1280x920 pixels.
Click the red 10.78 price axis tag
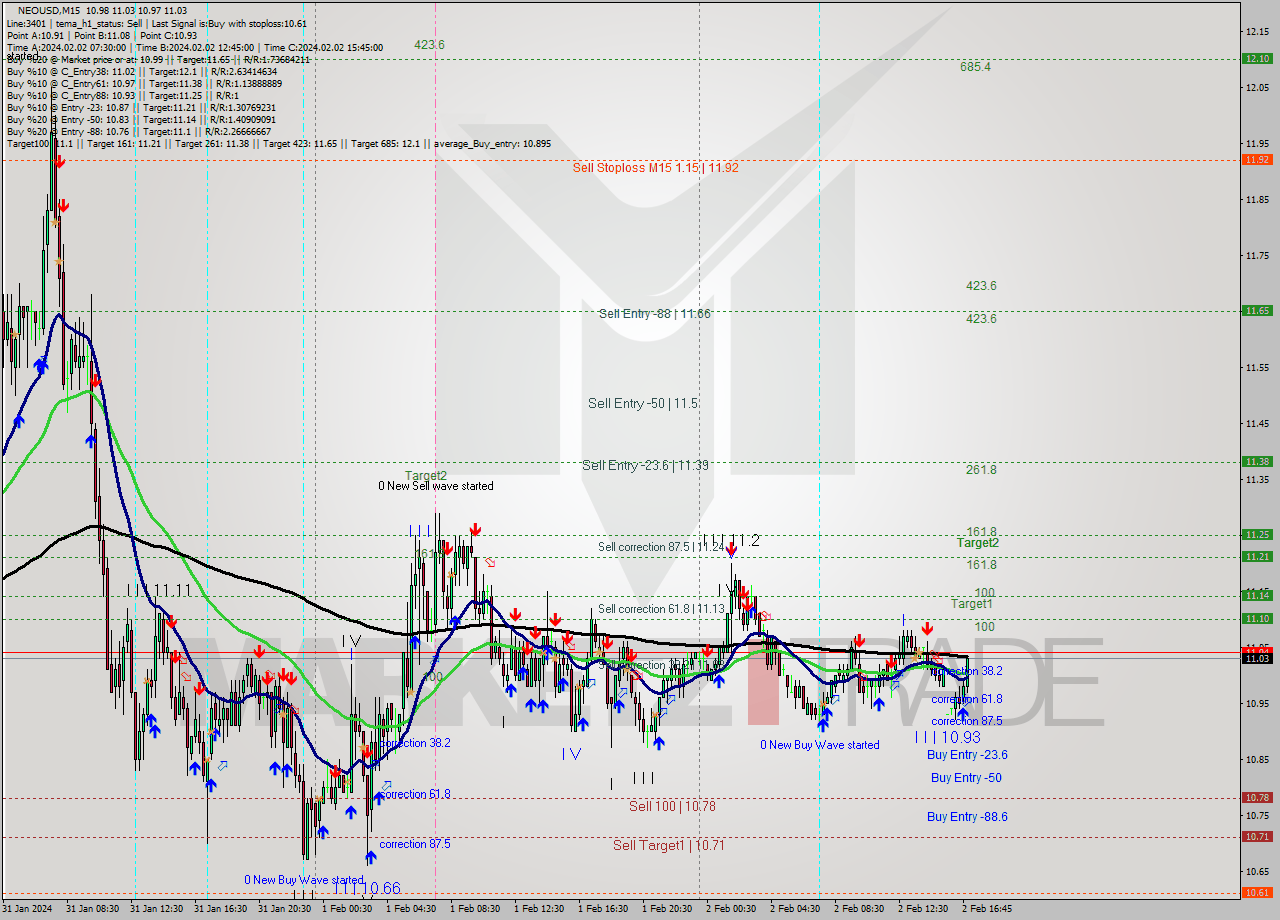pyautogui.click(x=1257, y=797)
